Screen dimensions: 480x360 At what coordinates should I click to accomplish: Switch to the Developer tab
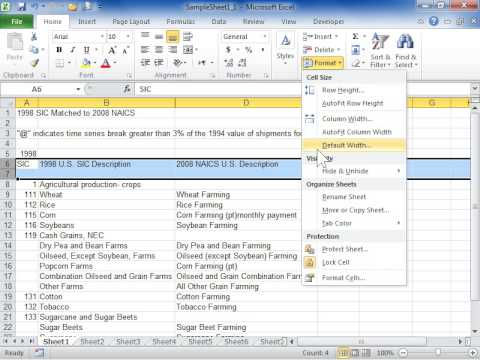[328, 22]
